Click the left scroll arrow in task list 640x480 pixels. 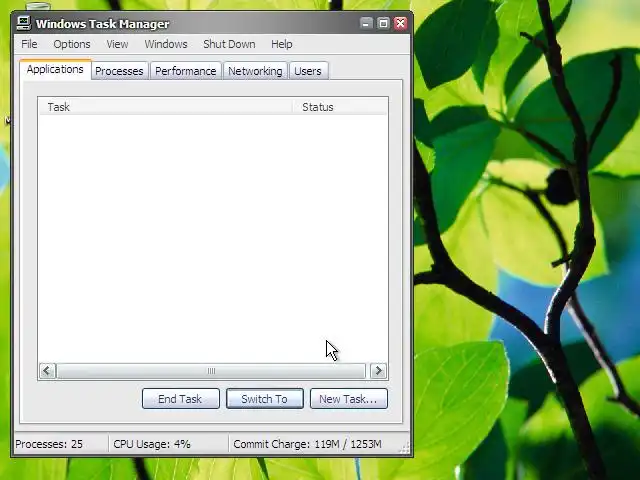(47, 371)
